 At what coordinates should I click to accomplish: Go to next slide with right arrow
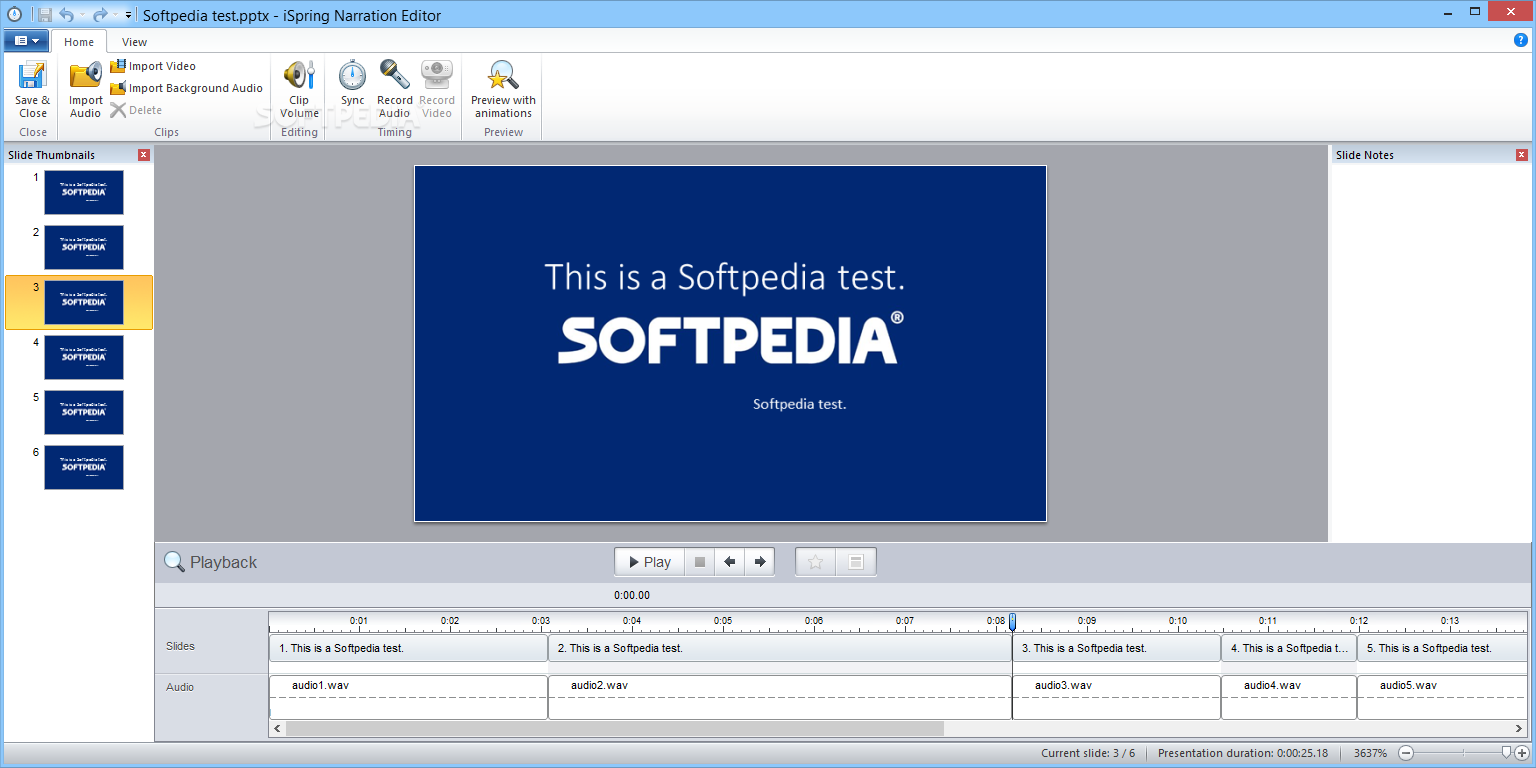pyautogui.click(x=760, y=562)
